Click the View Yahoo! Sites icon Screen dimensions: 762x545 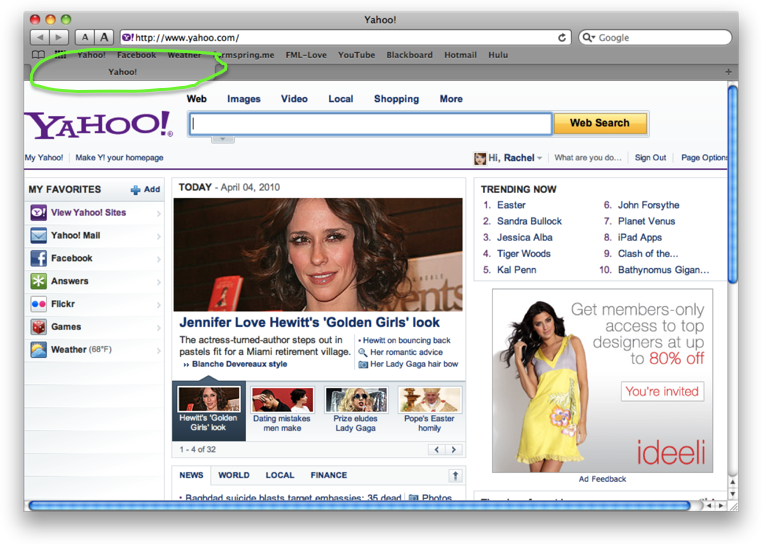(38, 212)
